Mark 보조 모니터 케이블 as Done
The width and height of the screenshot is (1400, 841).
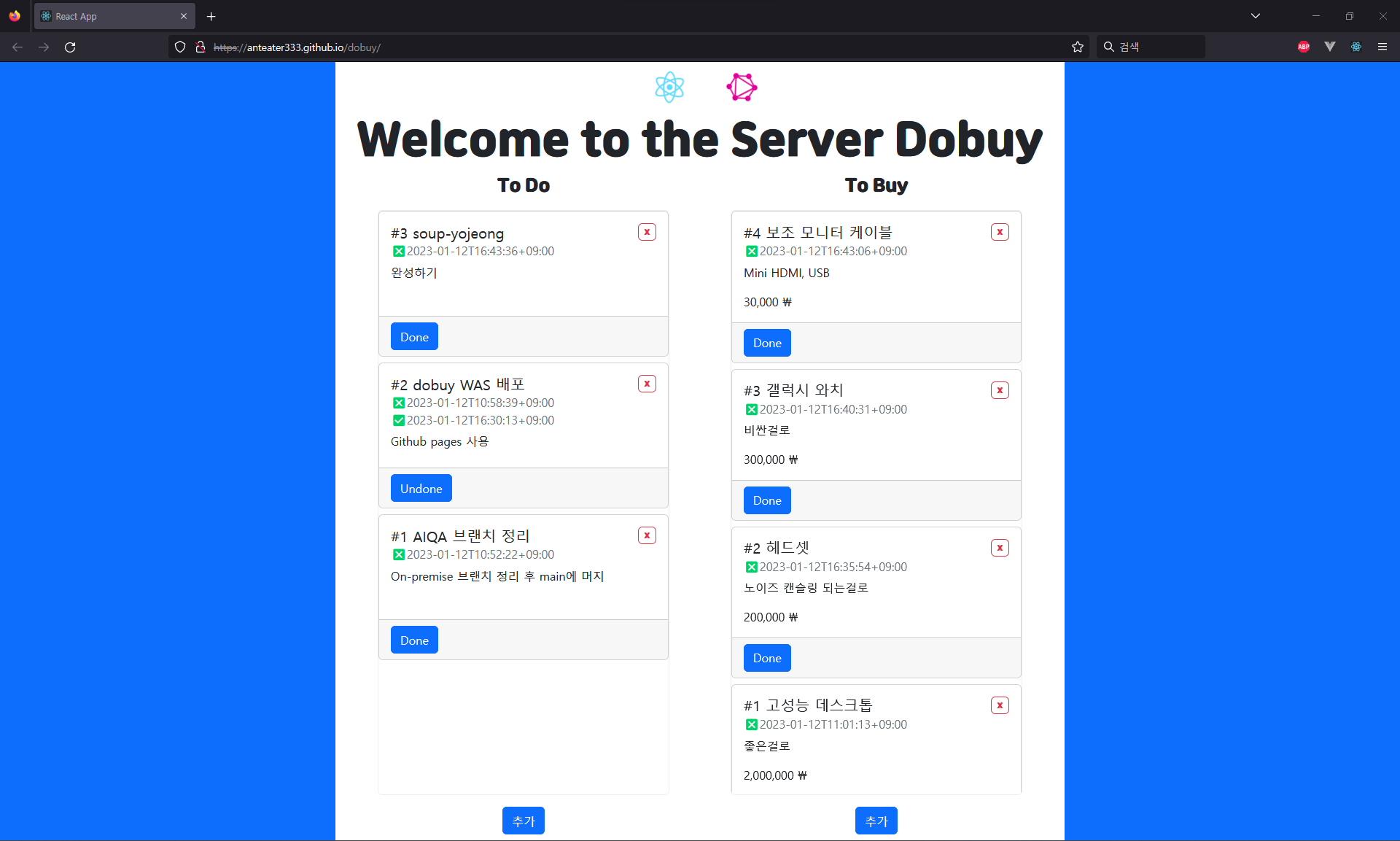coord(767,343)
